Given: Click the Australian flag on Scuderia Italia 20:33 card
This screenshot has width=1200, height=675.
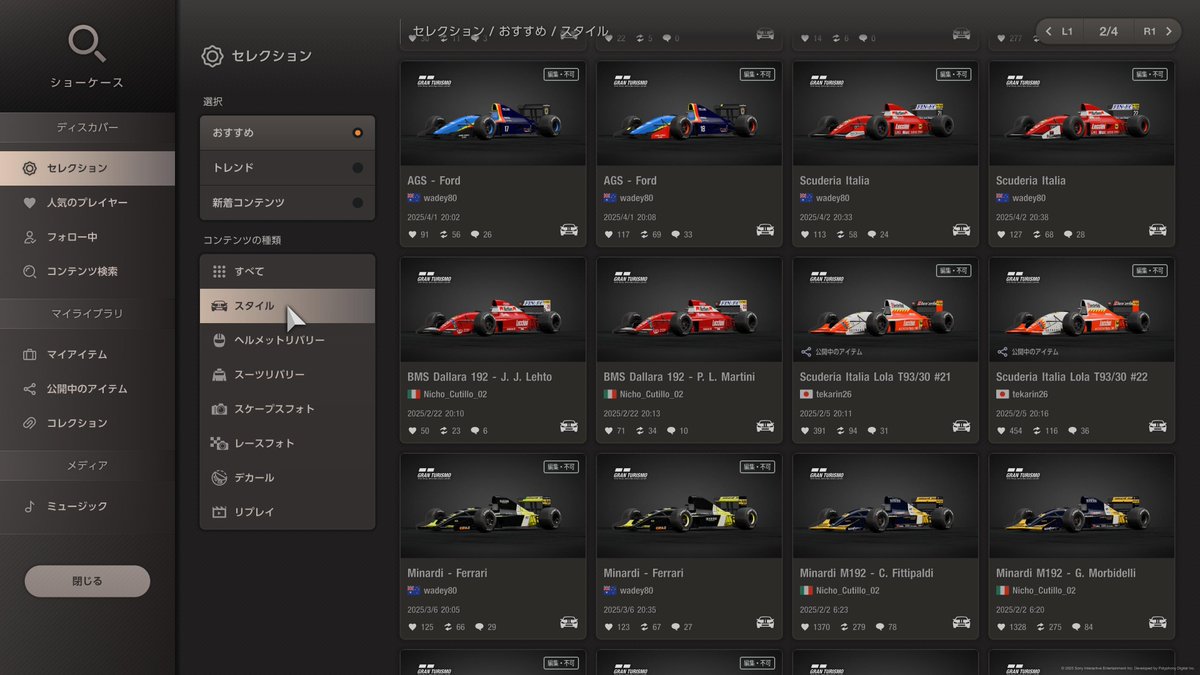Looking at the screenshot, I should pos(805,198).
